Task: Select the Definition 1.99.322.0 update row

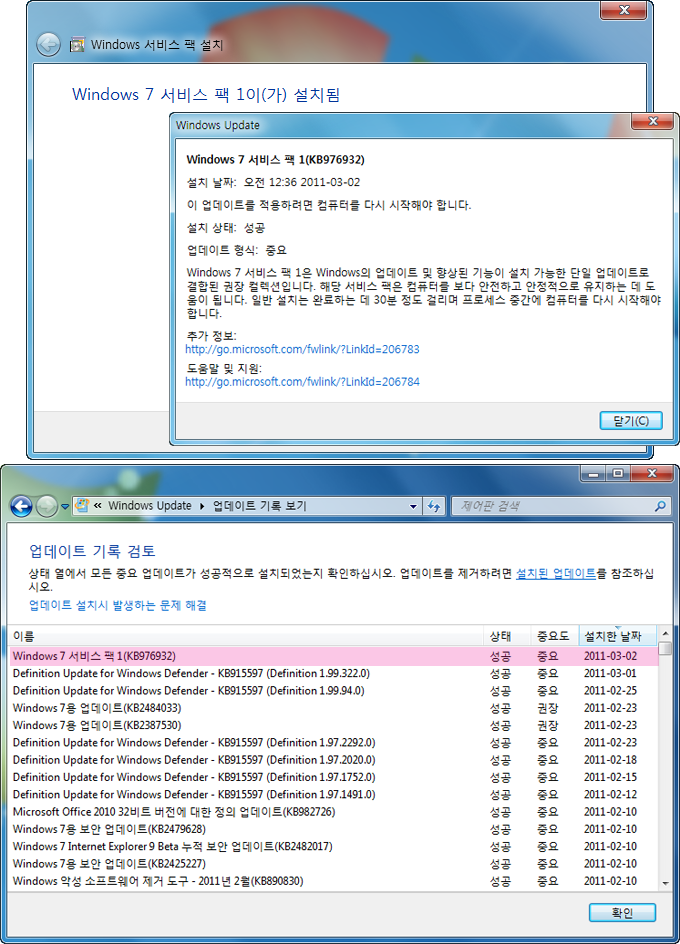Action: coord(334,673)
